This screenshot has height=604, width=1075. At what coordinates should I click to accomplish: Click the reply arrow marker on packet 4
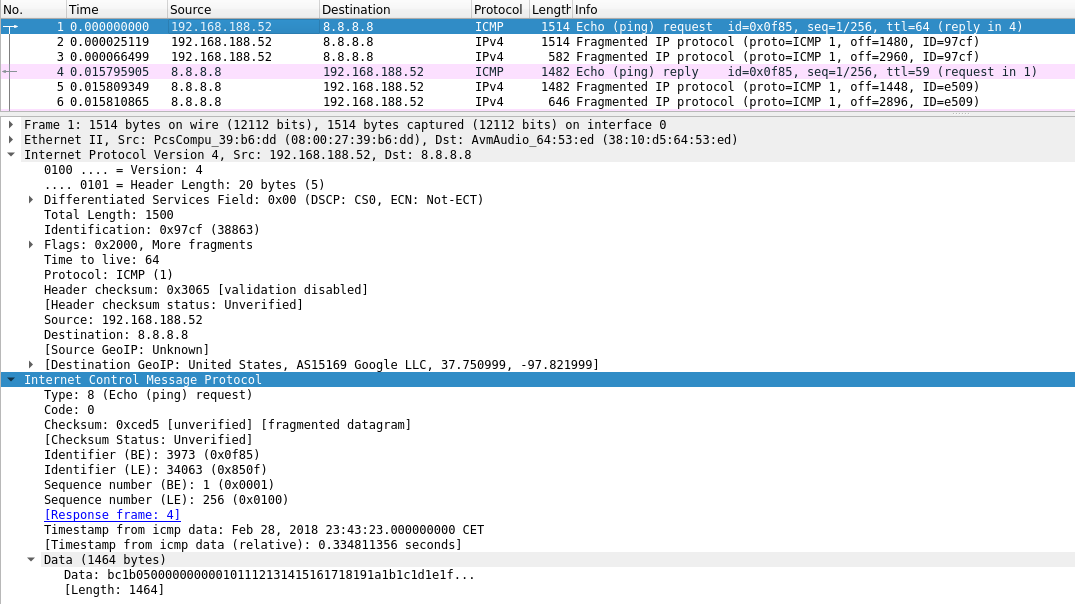(10, 72)
